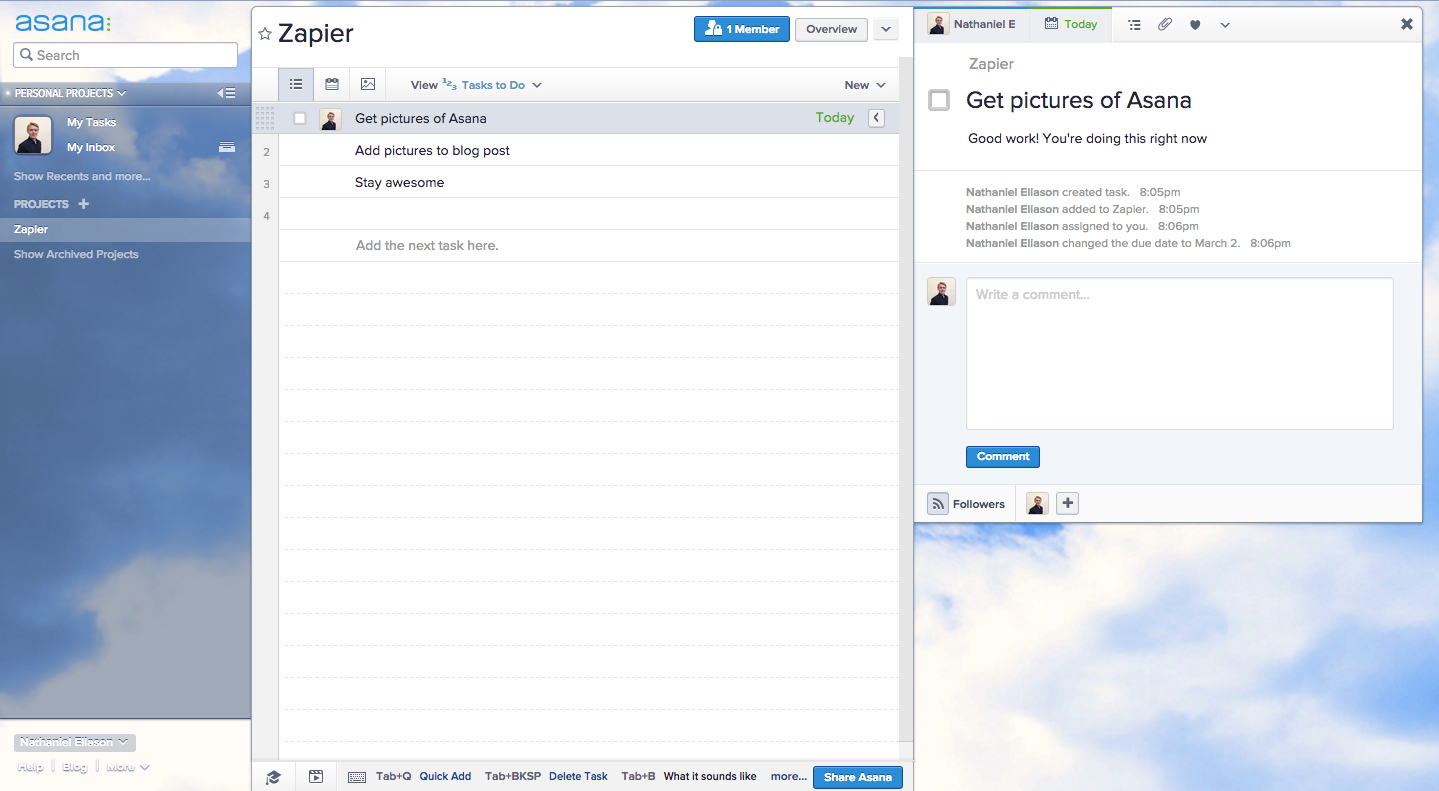Expand Personal Projects workspace menu

[x=70, y=93]
